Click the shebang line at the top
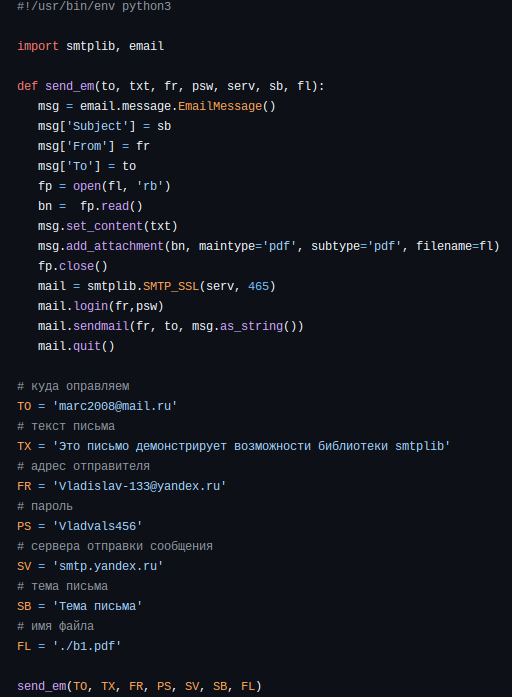 pos(94,6)
